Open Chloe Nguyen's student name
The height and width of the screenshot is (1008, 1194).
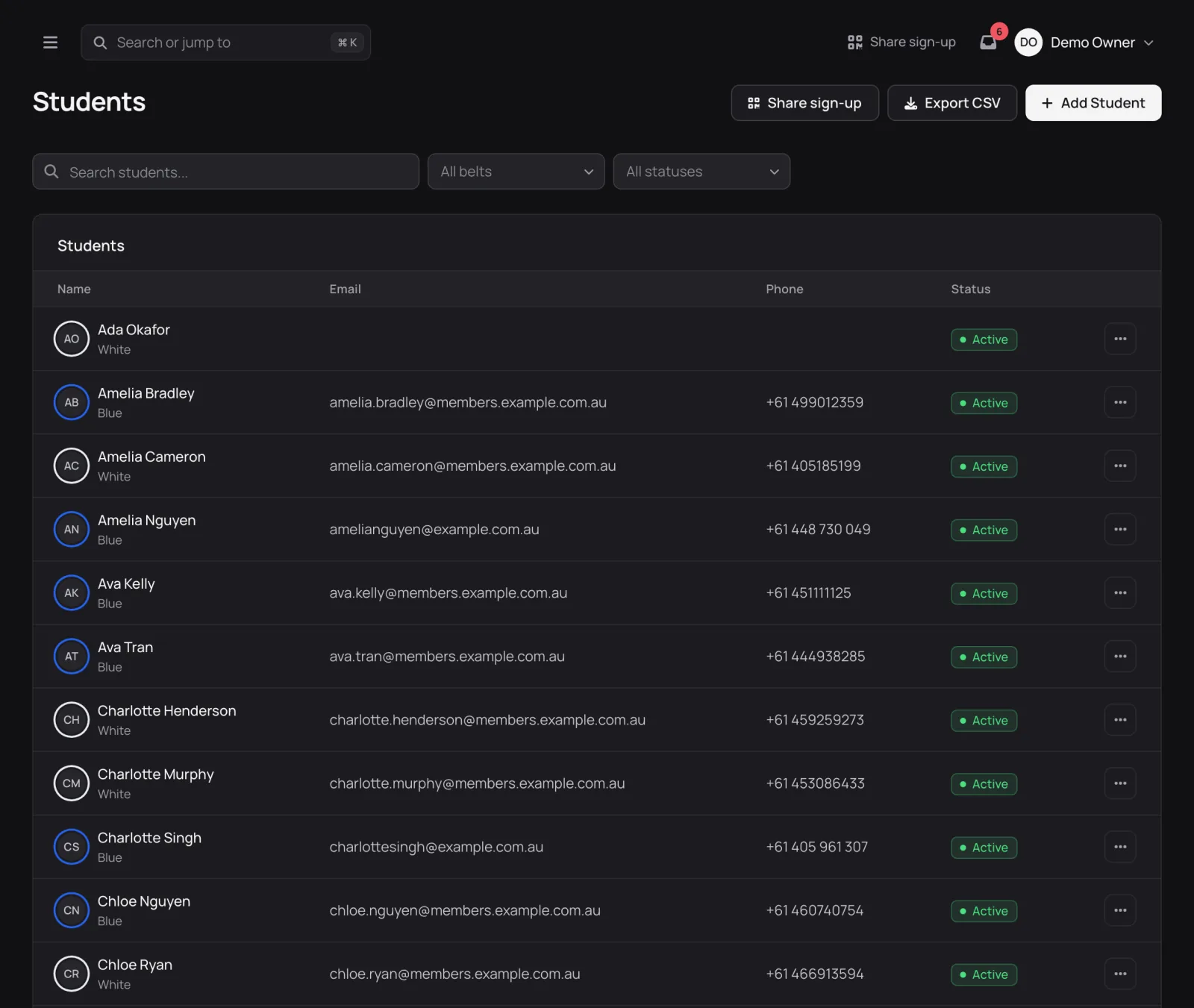[x=144, y=901]
